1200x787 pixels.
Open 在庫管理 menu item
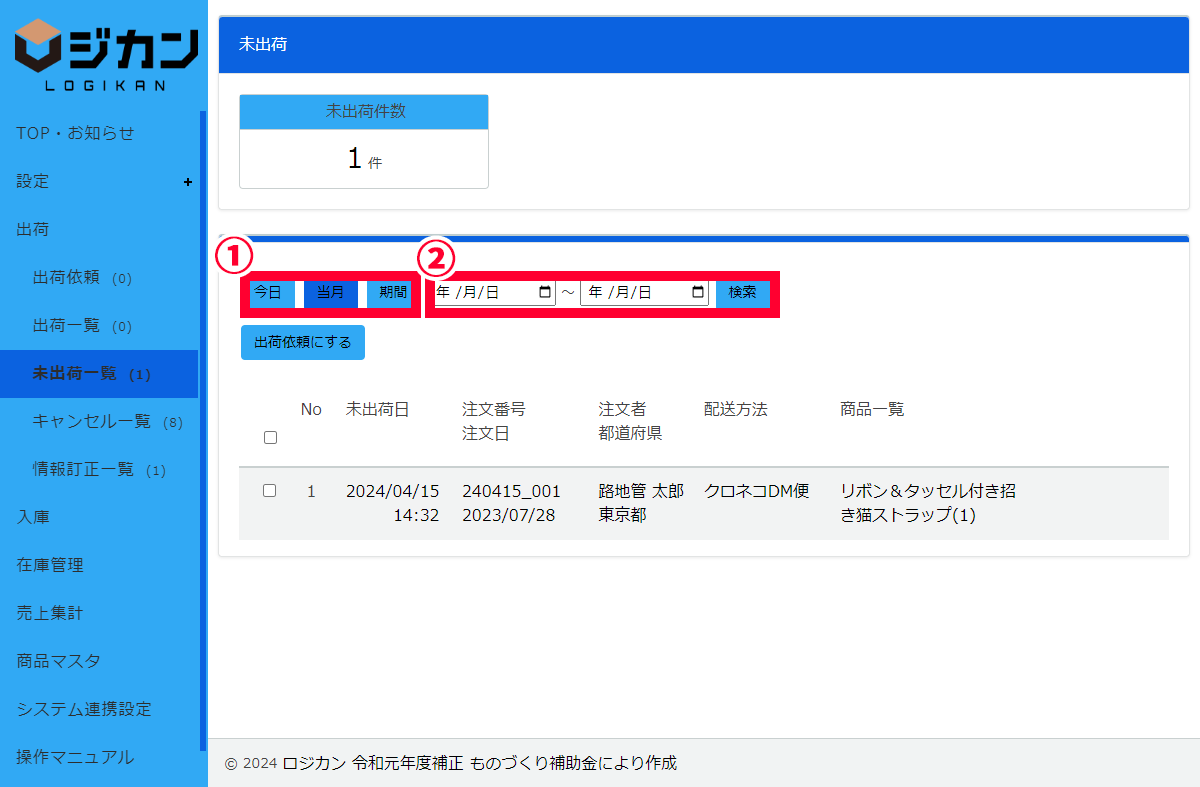coord(50,565)
